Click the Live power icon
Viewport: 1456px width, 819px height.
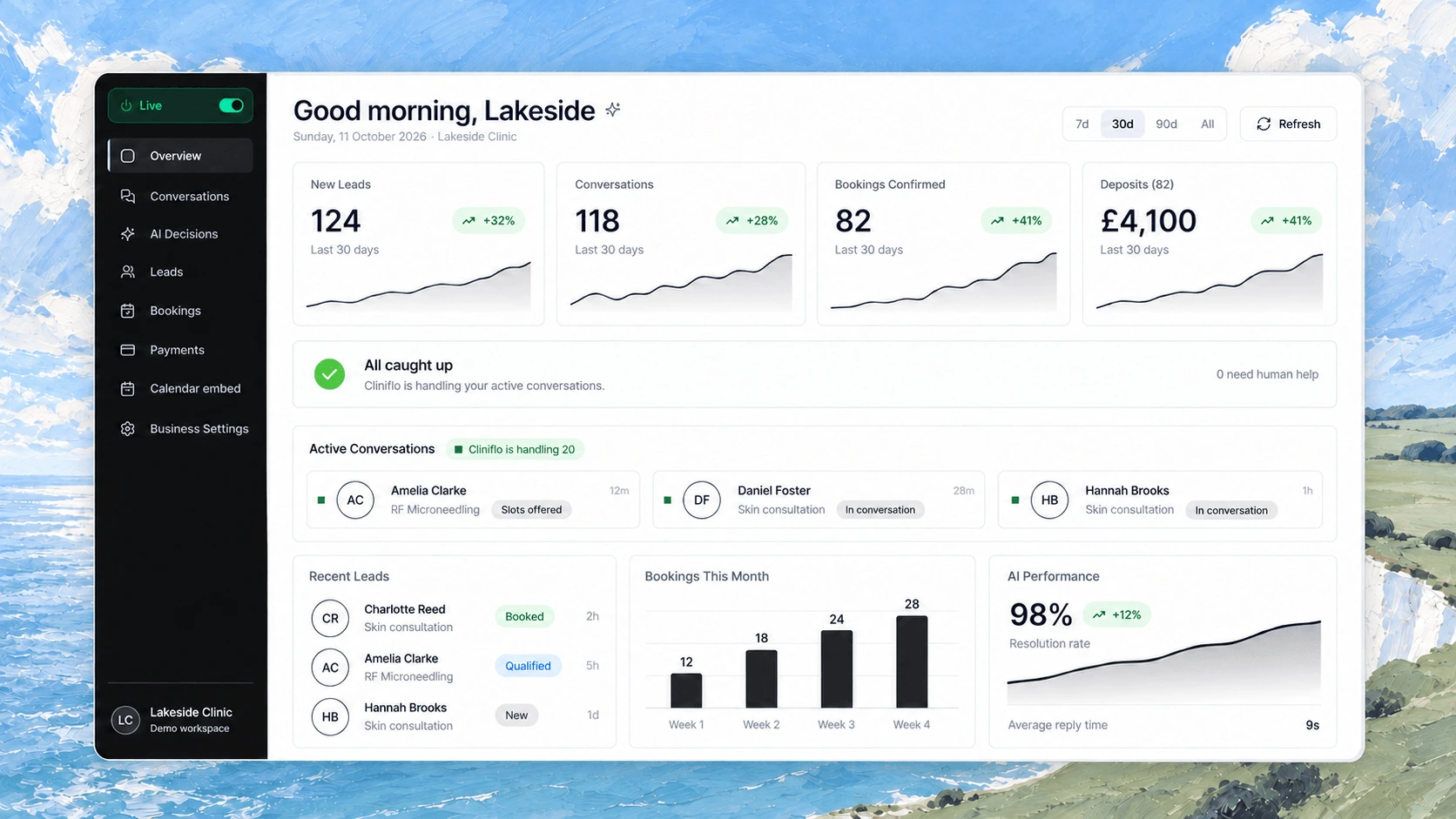tap(126, 105)
